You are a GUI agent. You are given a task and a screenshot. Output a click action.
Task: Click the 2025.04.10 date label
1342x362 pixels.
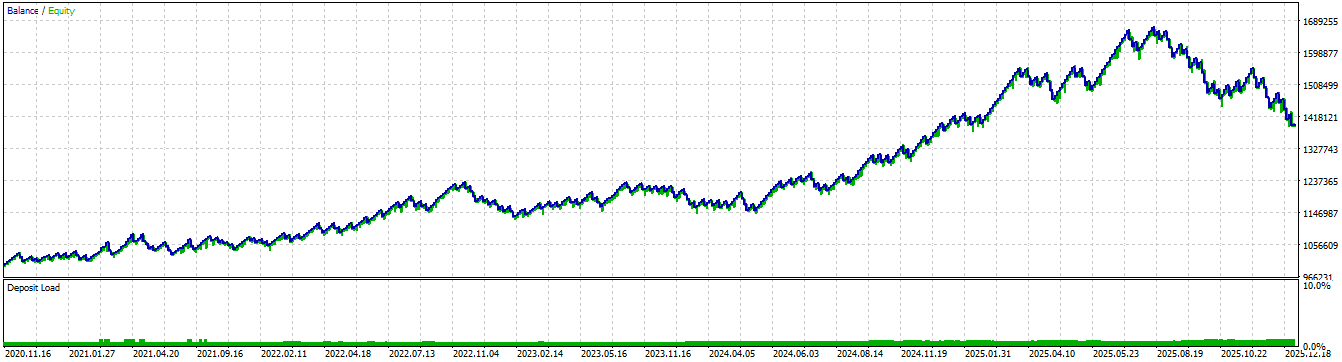click(1051, 353)
